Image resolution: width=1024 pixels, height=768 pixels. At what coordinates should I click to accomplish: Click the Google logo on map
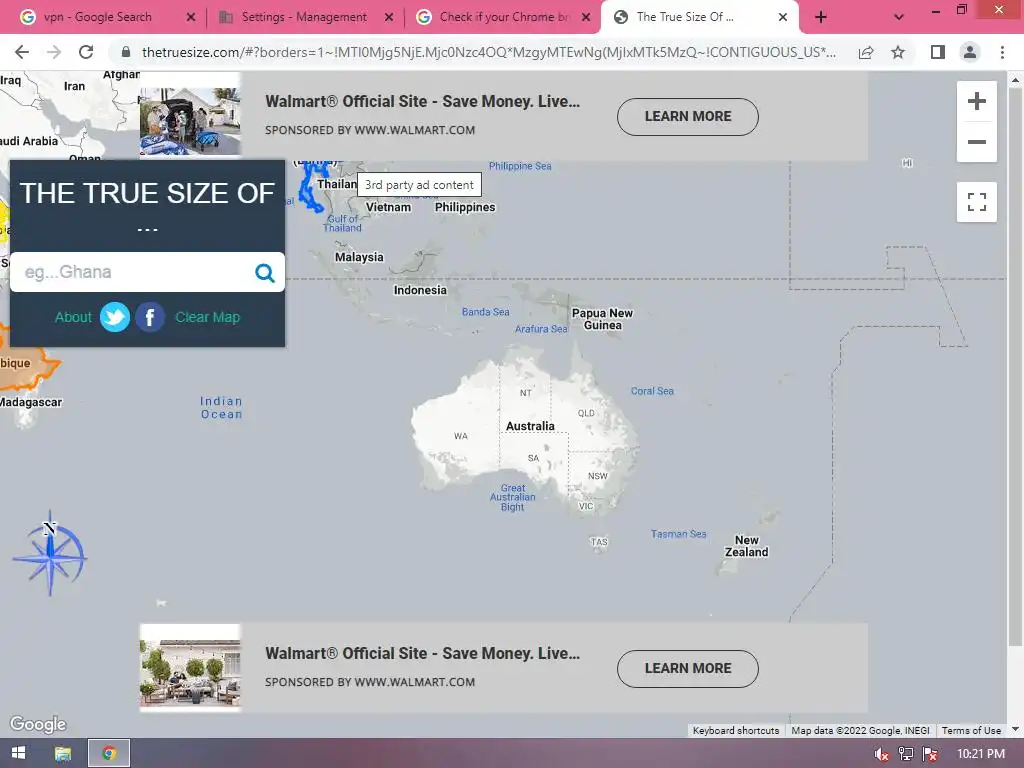(x=38, y=724)
